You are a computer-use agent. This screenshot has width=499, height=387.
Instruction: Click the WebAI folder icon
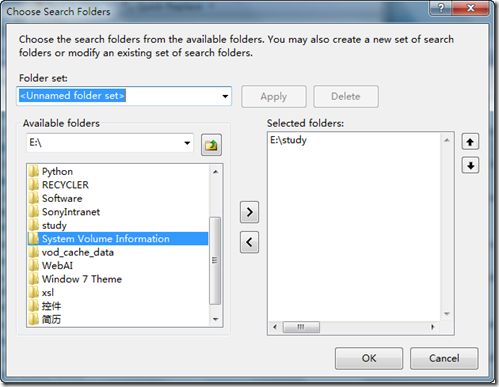(34, 266)
